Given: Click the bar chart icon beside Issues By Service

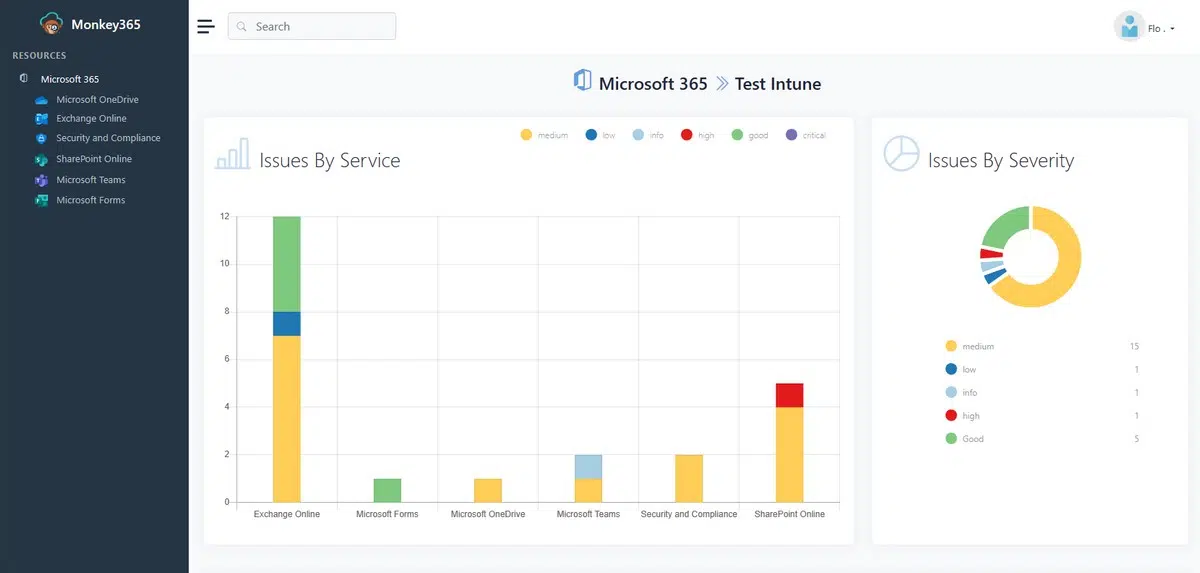Looking at the screenshot, I should 233,154.
